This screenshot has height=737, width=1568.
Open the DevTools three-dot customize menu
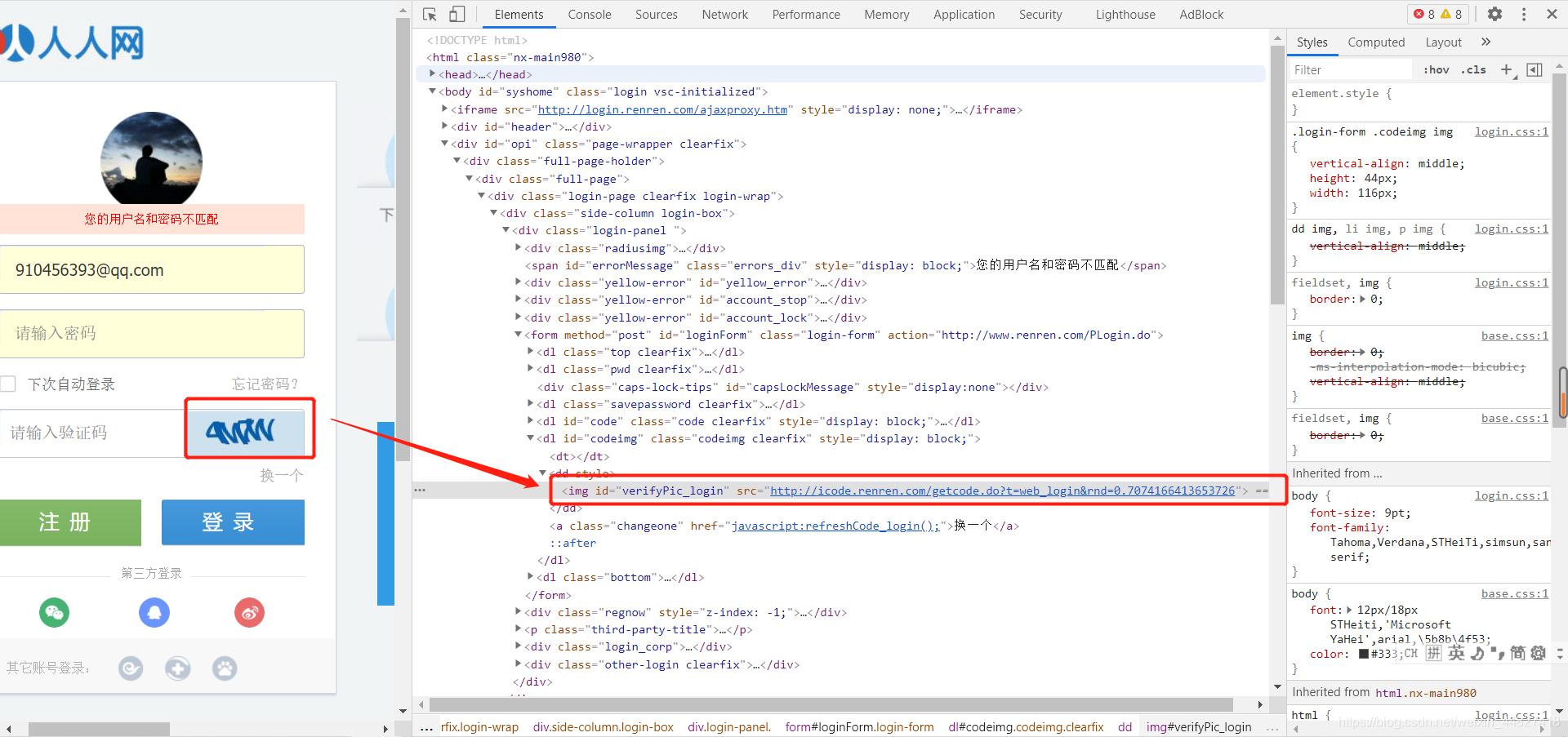tap(1524, 14)
